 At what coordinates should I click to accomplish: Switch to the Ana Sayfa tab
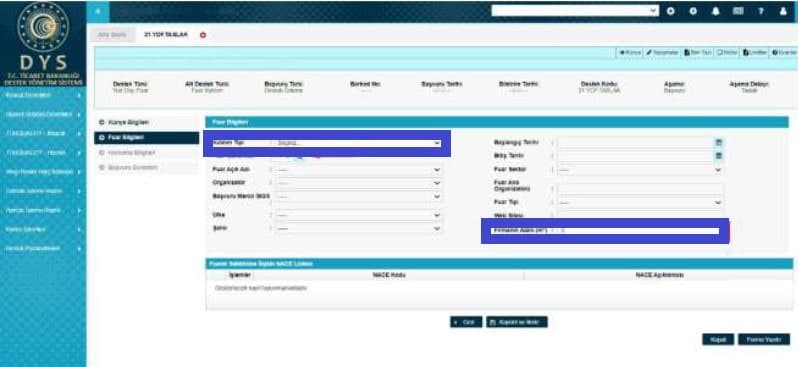tap(112, 35)
